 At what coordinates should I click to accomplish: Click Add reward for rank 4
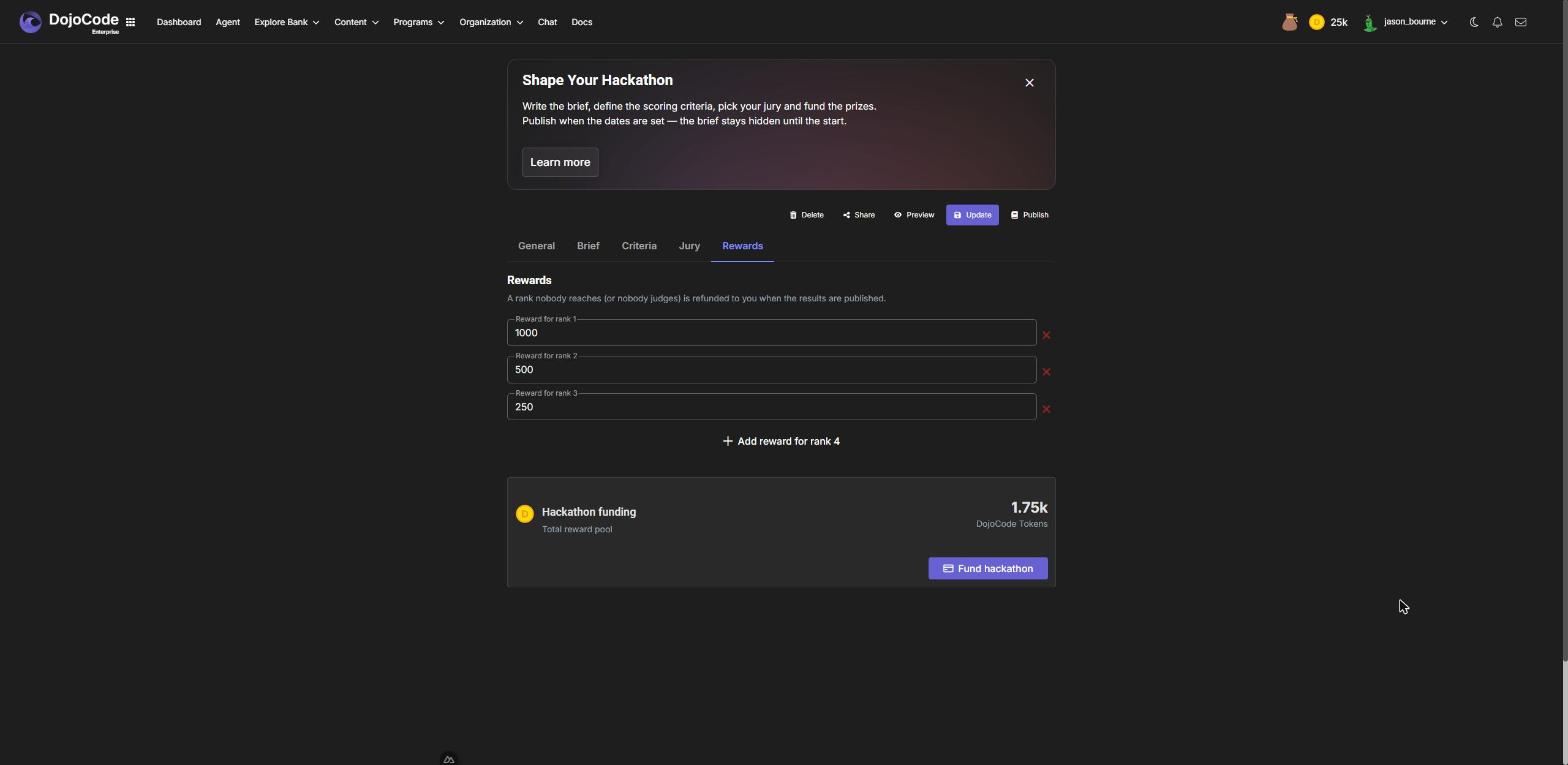(x=781, y=441)
